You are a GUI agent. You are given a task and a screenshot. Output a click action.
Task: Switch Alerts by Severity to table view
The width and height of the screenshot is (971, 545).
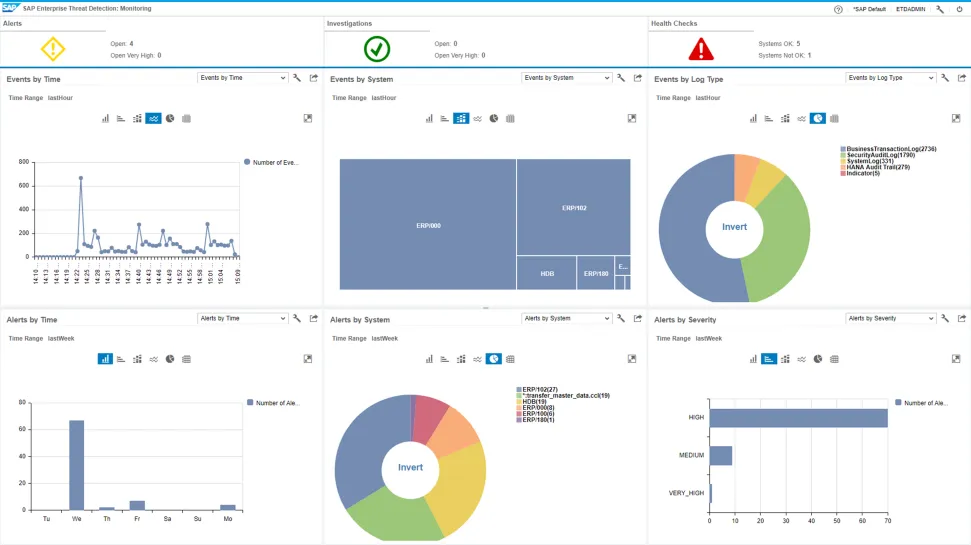834,359
